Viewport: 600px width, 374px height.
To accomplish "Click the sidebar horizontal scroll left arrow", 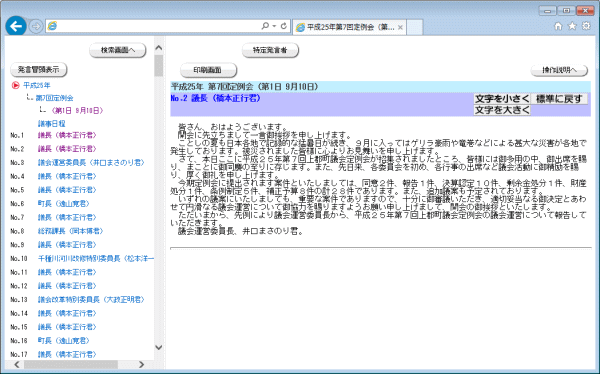I will pyautogui.click(x=17, y=364).
